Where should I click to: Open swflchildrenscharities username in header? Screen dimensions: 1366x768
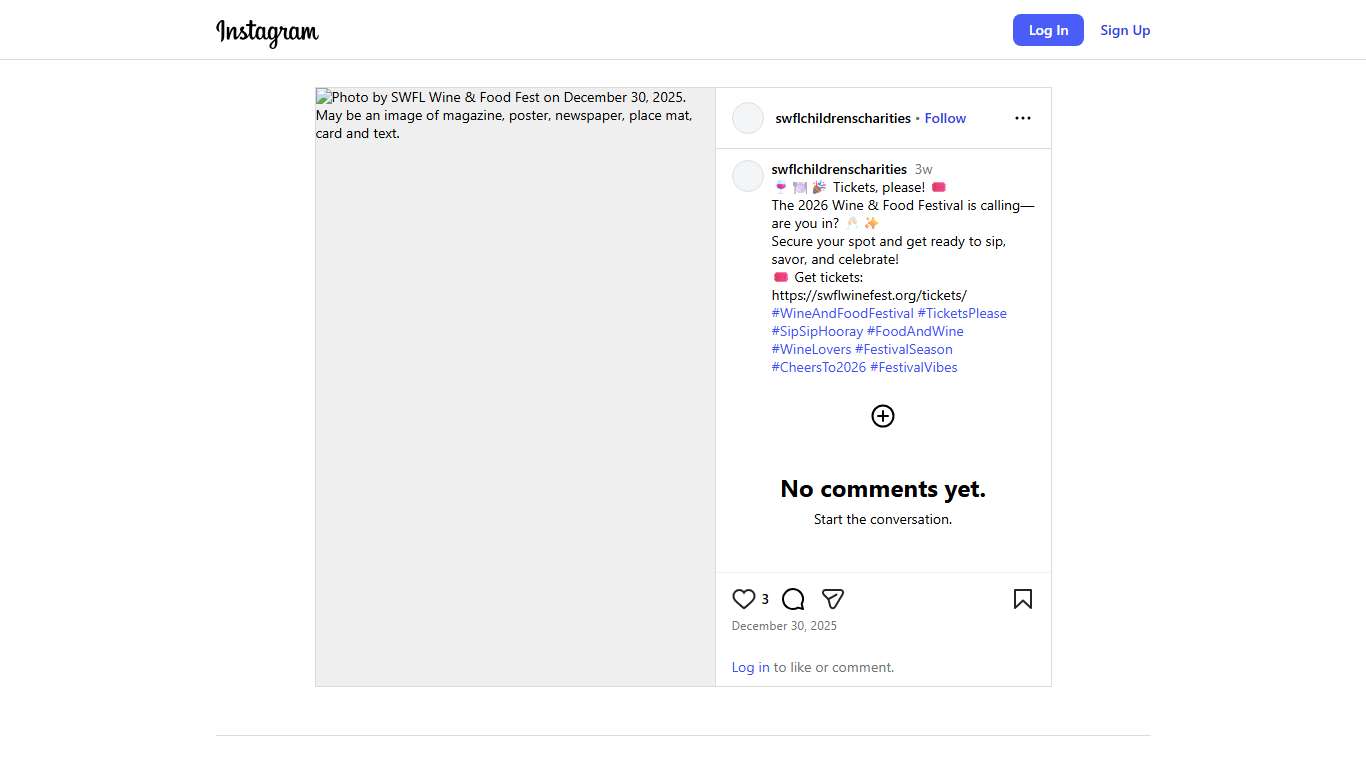click(842, 118)
